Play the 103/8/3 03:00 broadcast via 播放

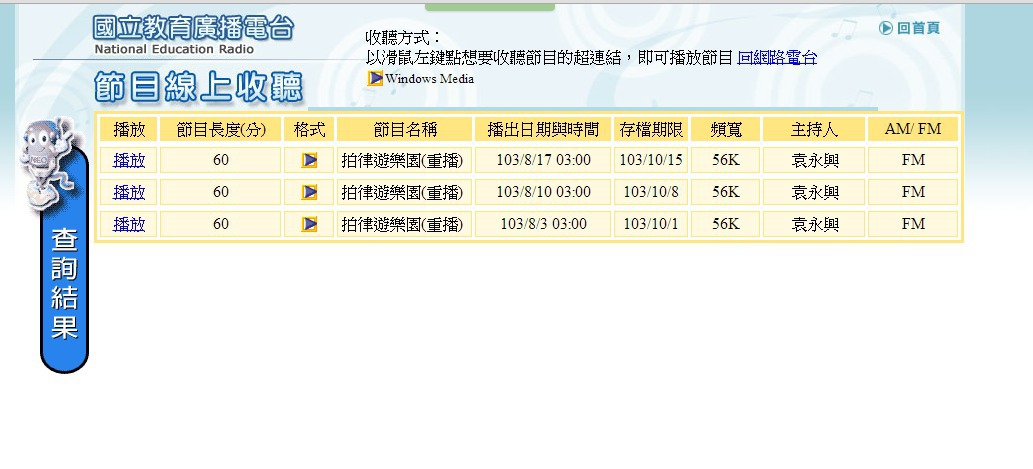coord(129,224)
